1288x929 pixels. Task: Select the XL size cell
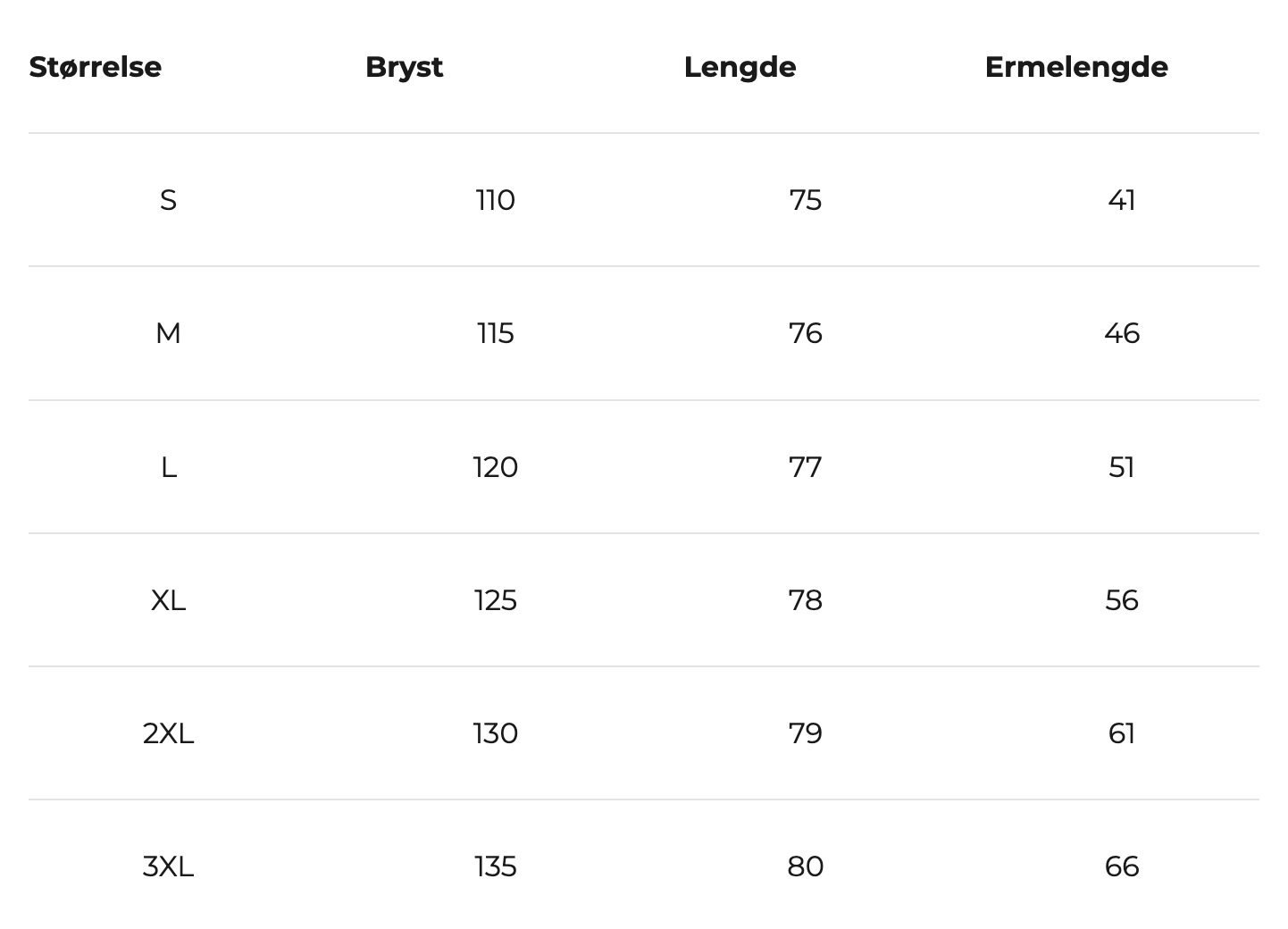[x=168, y=600]
